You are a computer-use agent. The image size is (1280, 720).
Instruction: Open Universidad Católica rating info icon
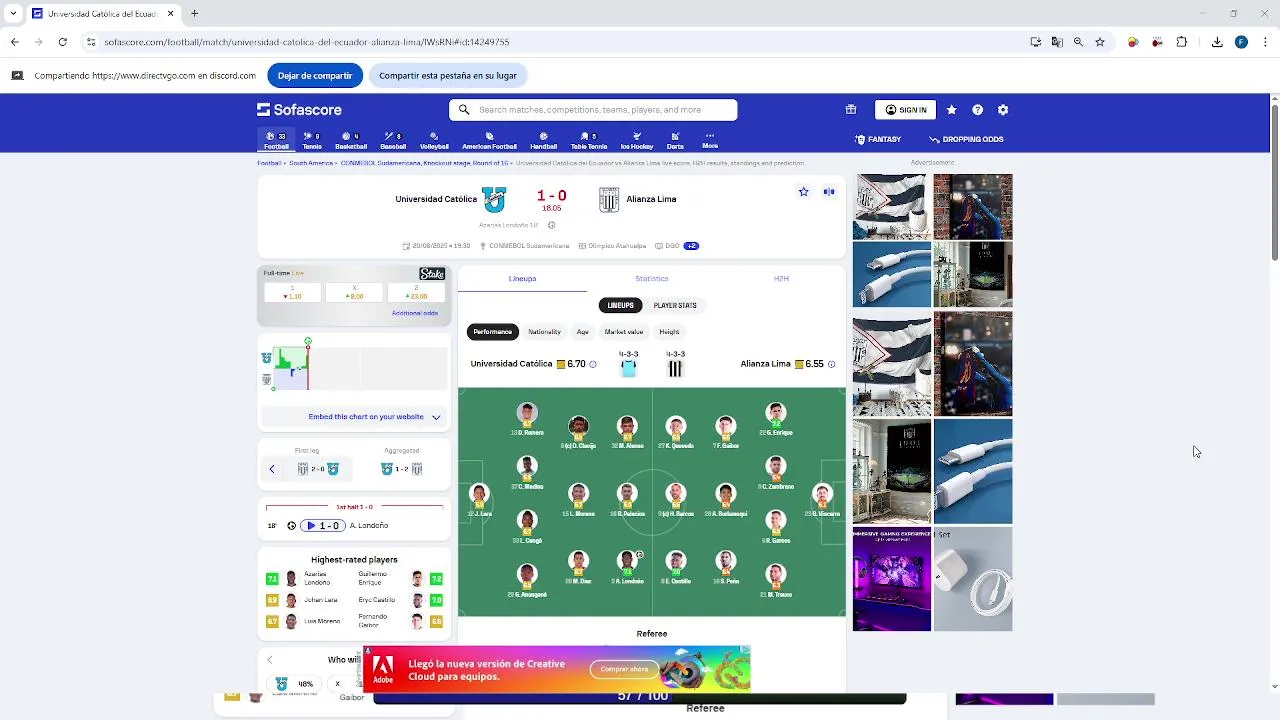(593, 364)
